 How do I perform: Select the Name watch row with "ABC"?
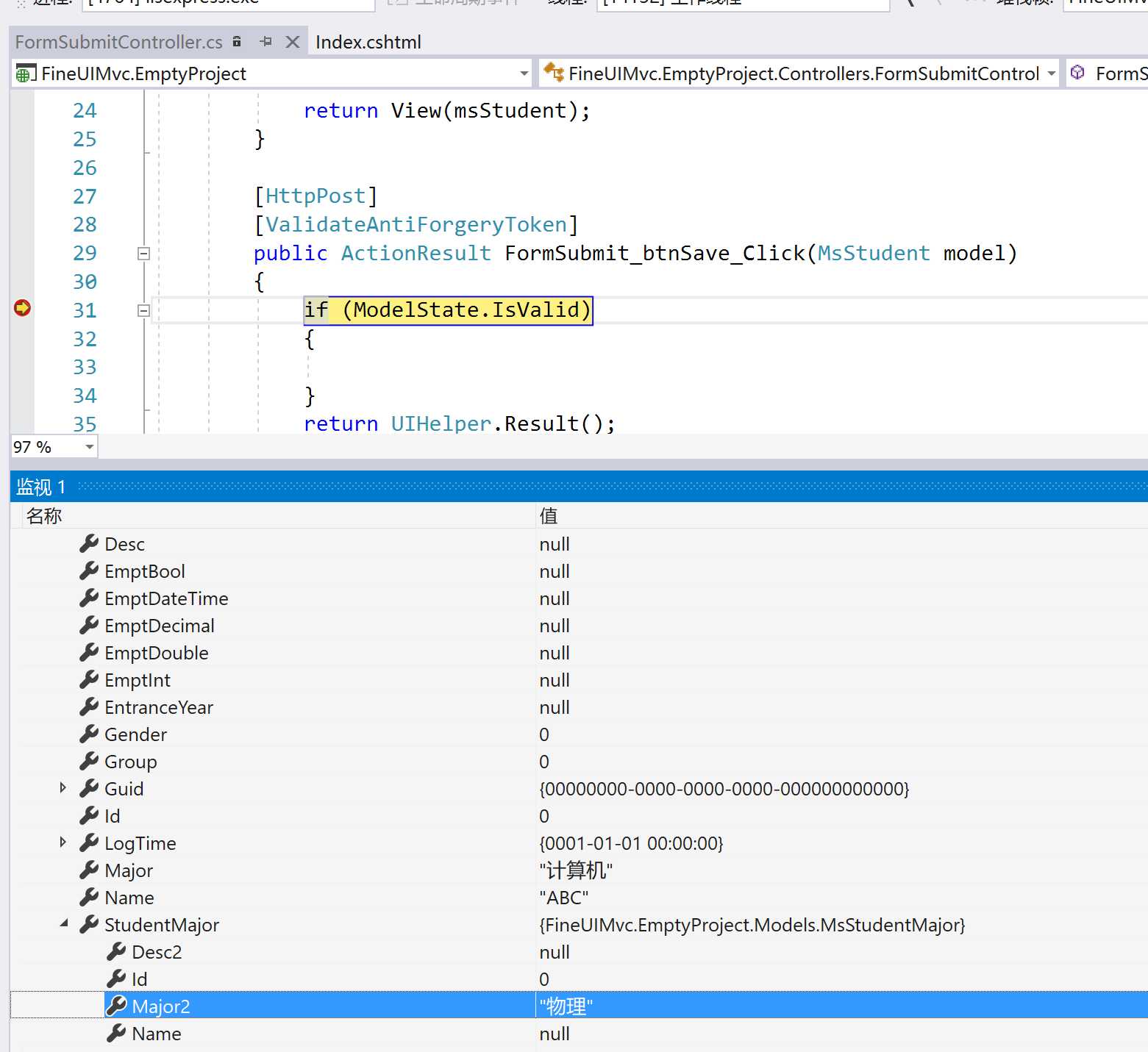click(580, 898)
